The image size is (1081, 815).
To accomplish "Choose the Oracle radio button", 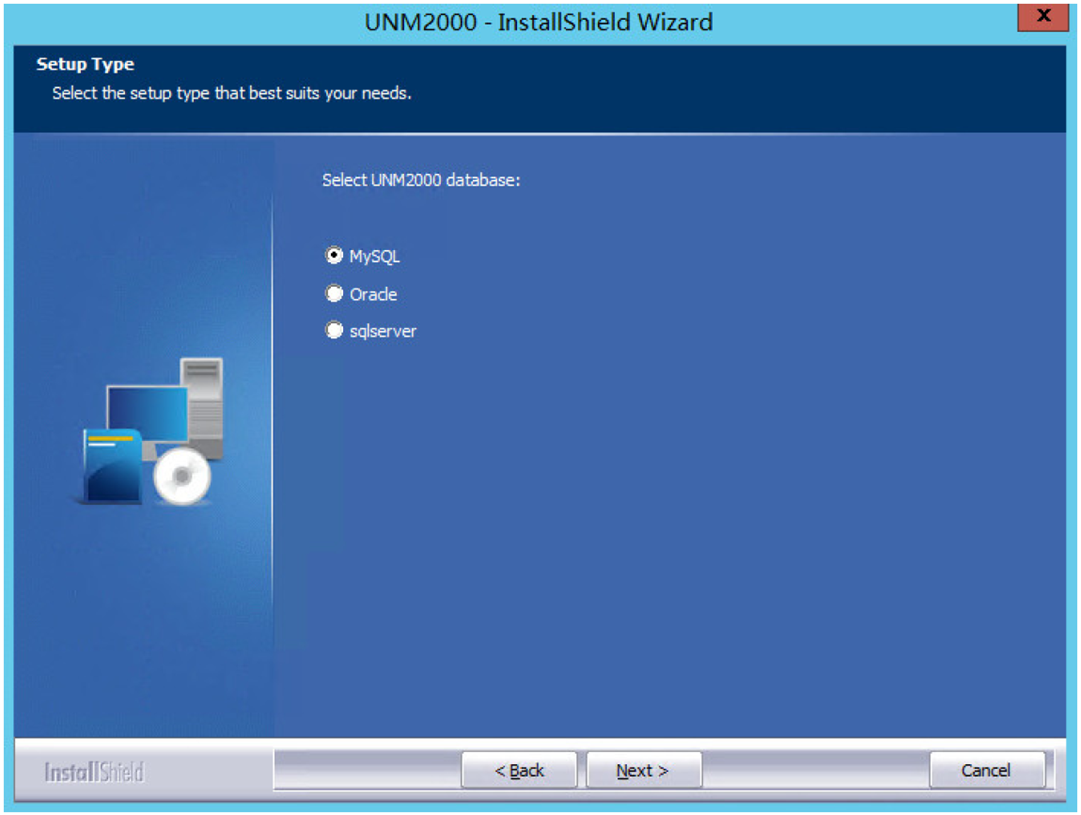I will (x=334, y=294).
